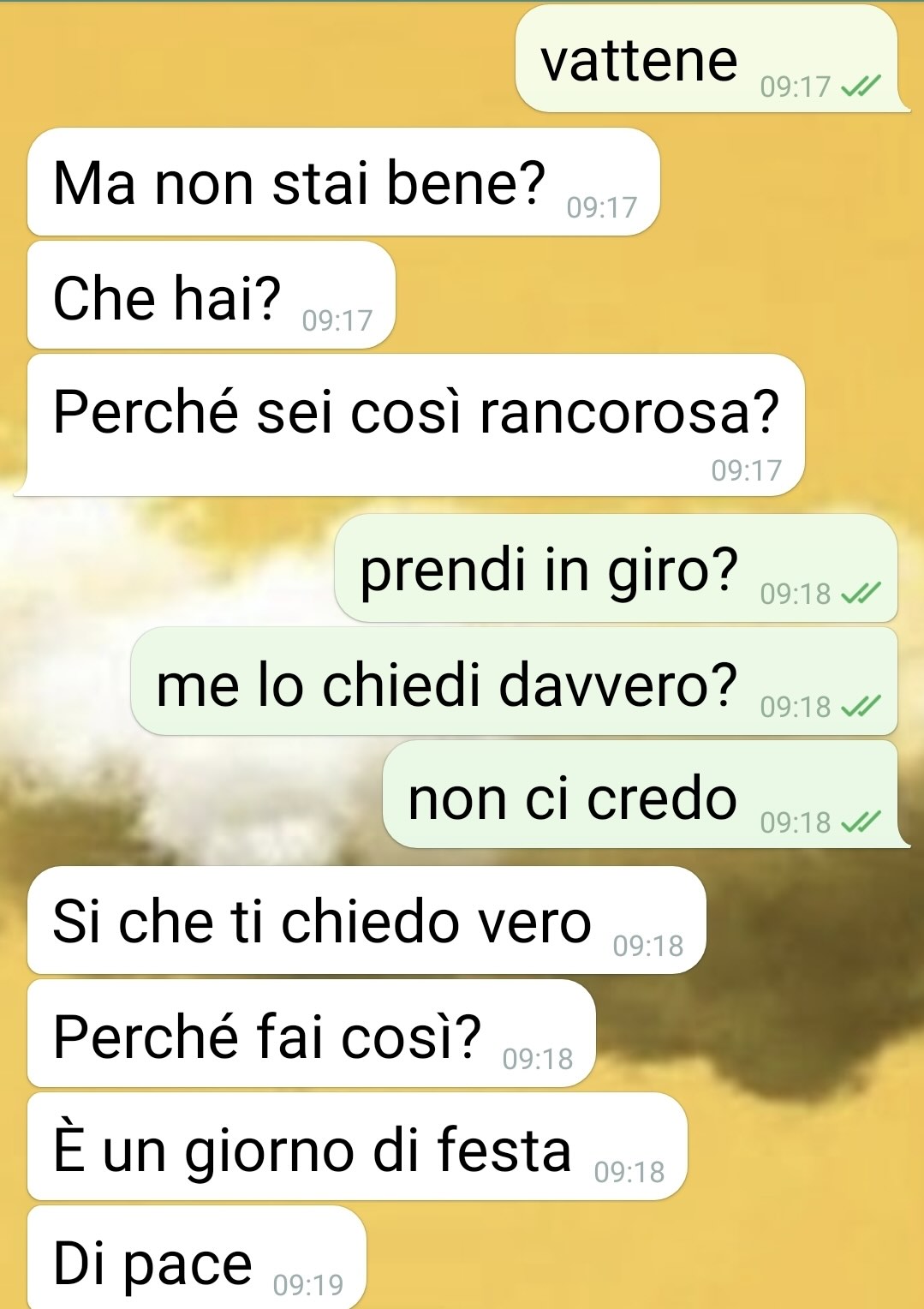Tap the 09:19 timestamp on 'Di pace'
Viewport: 924px width, 1309px height.
click(x=308, y=1284)
